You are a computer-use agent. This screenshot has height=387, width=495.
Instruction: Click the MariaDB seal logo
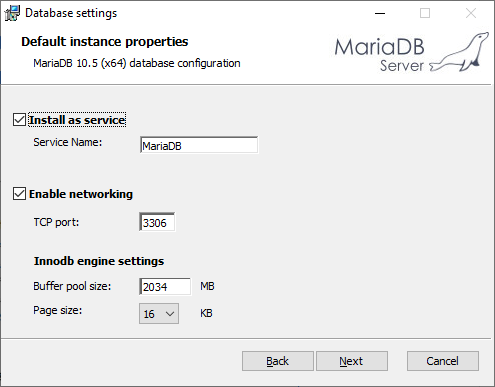pyautogui.click(x=460, y=52)
